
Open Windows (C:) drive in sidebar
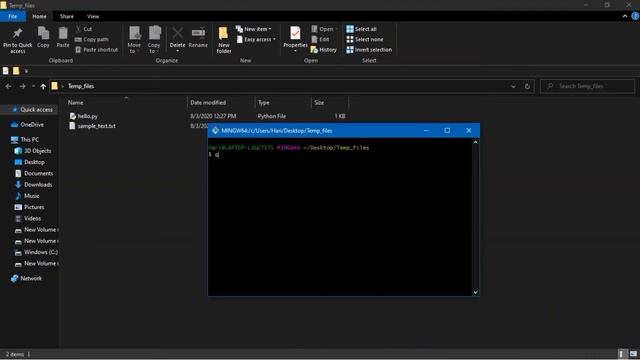(x=36, y=252)
